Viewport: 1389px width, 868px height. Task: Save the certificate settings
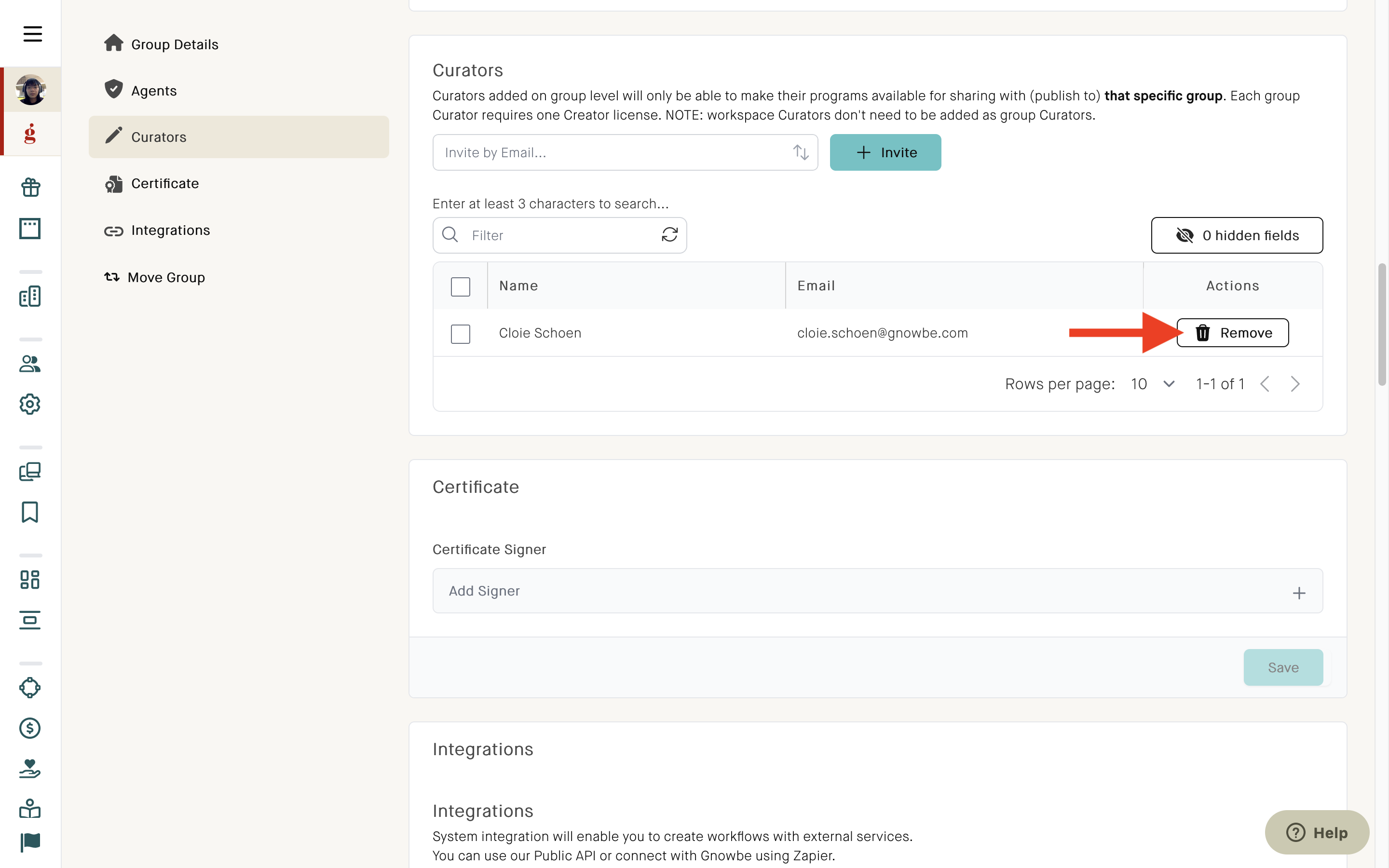coord(1283,667)
